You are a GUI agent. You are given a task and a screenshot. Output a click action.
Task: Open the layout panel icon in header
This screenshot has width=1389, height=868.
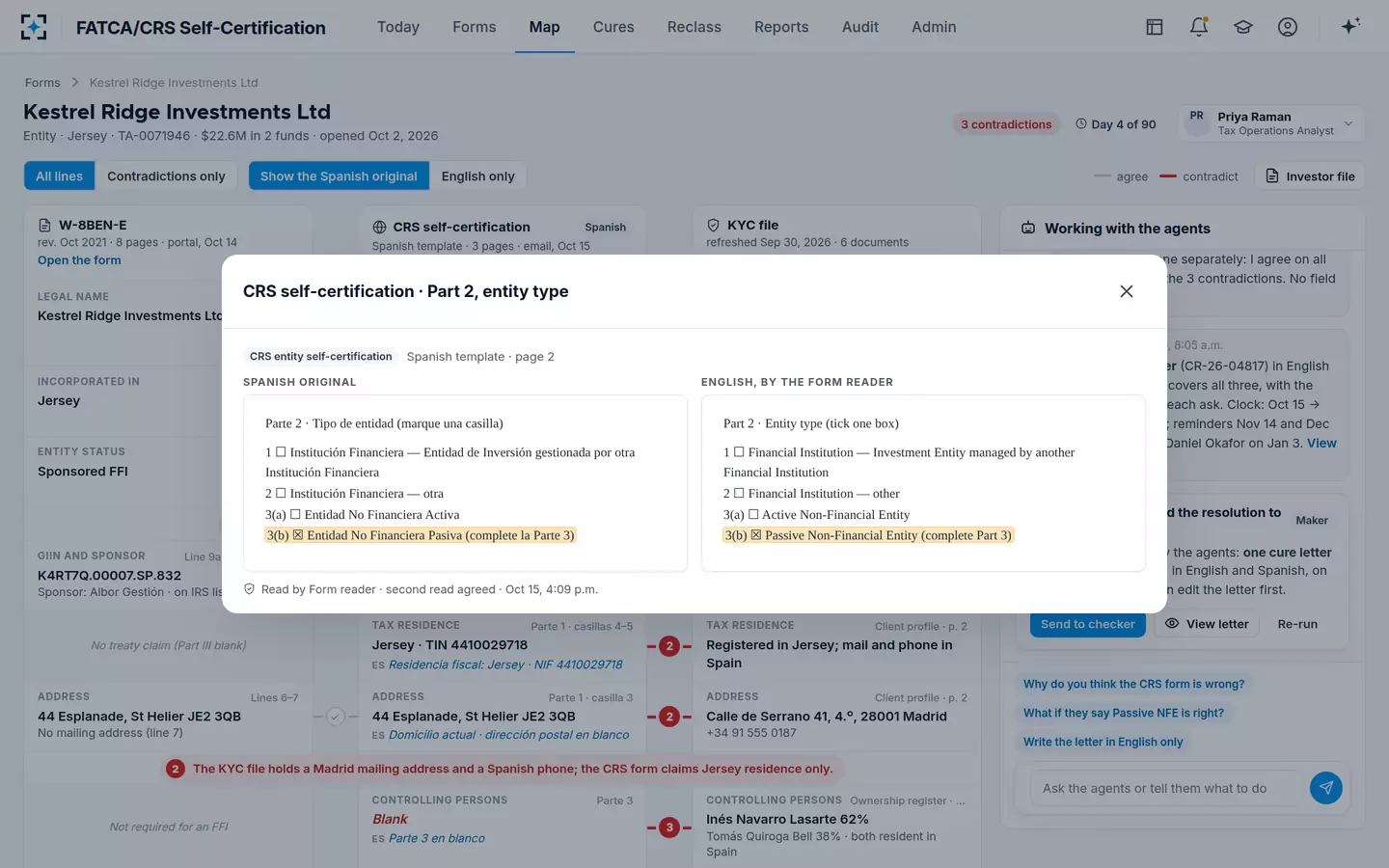pyautogui.click(x=1155, y=27)
